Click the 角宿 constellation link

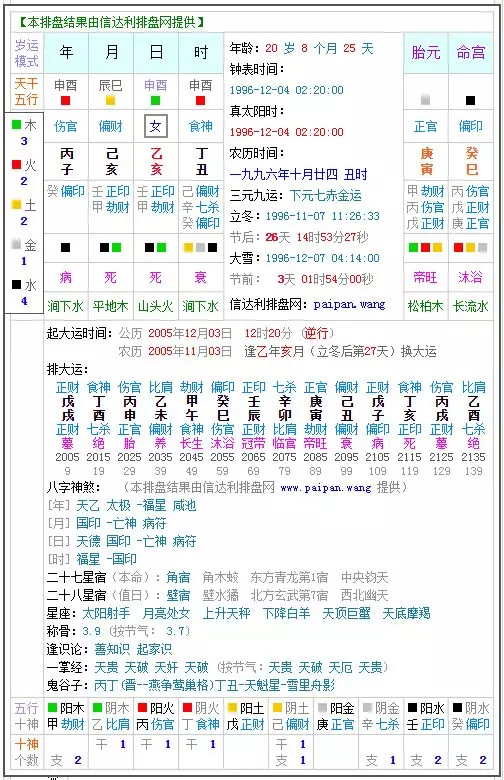[x=178, y=578]
